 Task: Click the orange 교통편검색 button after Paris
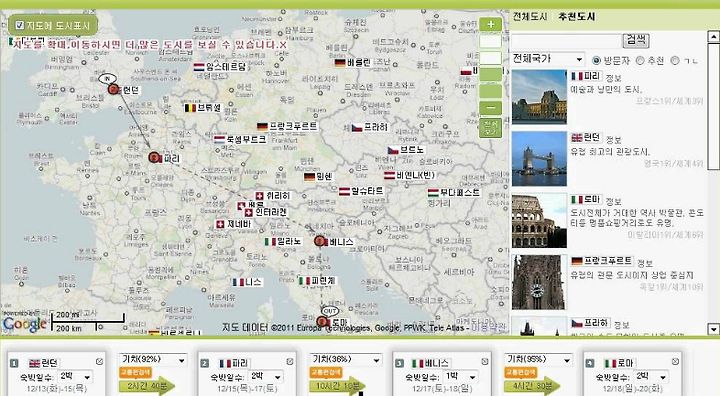pyautogui.click(x=326, y=372)
